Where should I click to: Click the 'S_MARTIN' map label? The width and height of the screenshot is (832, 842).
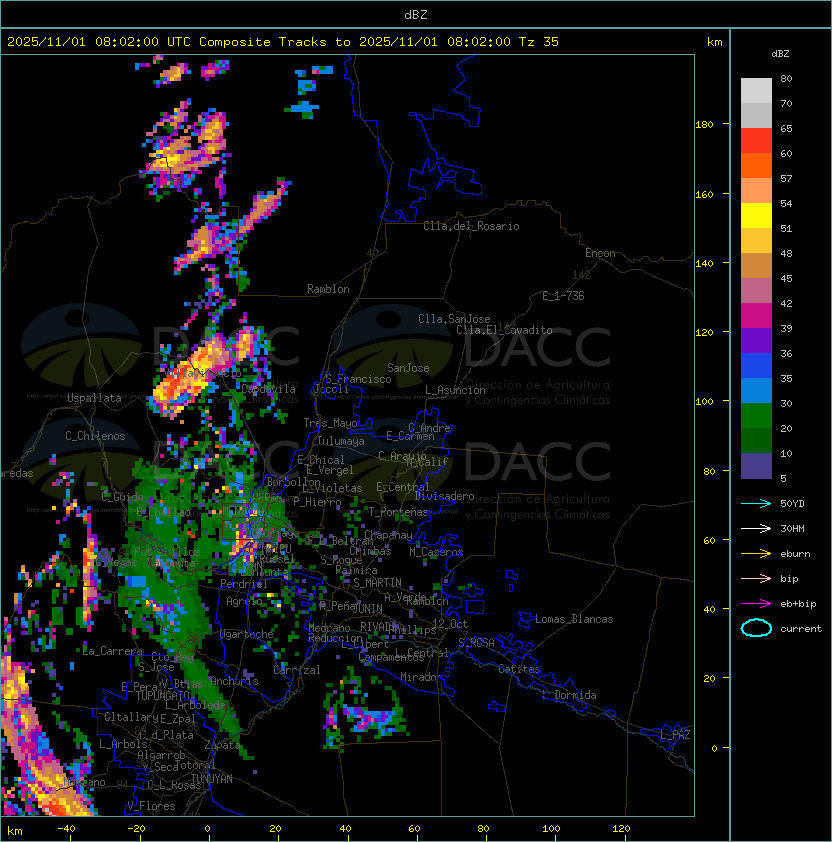point(377,583)
